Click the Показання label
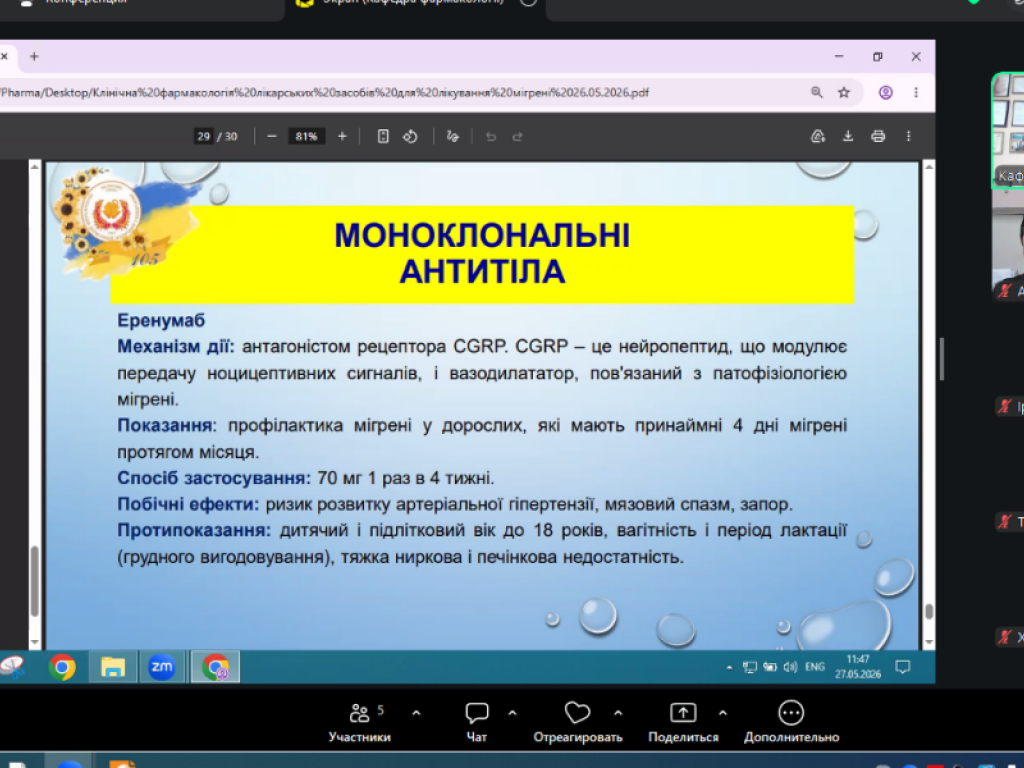The width and height of the screenshot is (1024, 768). pos(167,425)
